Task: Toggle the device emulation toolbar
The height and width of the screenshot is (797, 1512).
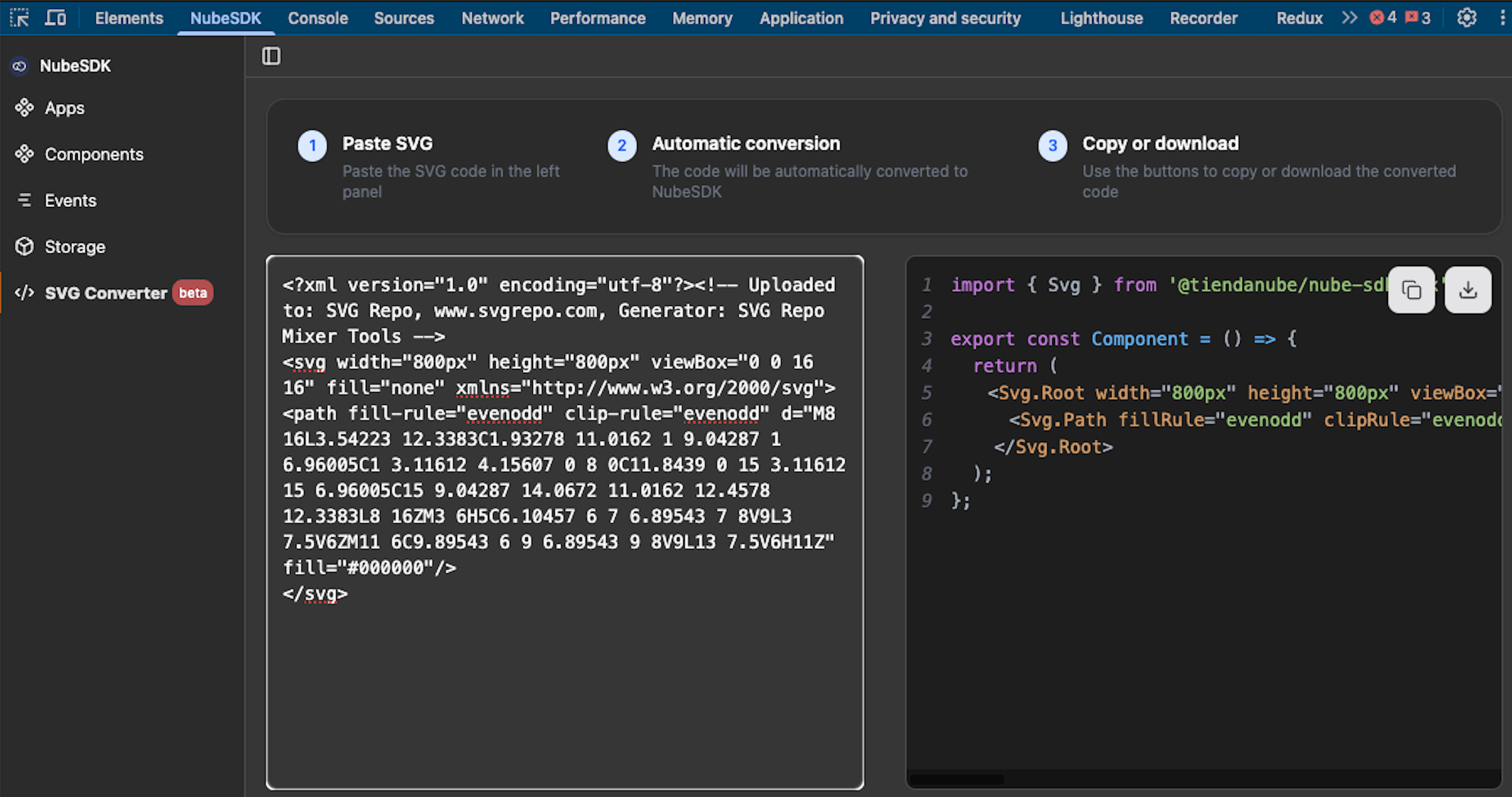Action: (55, 17)
